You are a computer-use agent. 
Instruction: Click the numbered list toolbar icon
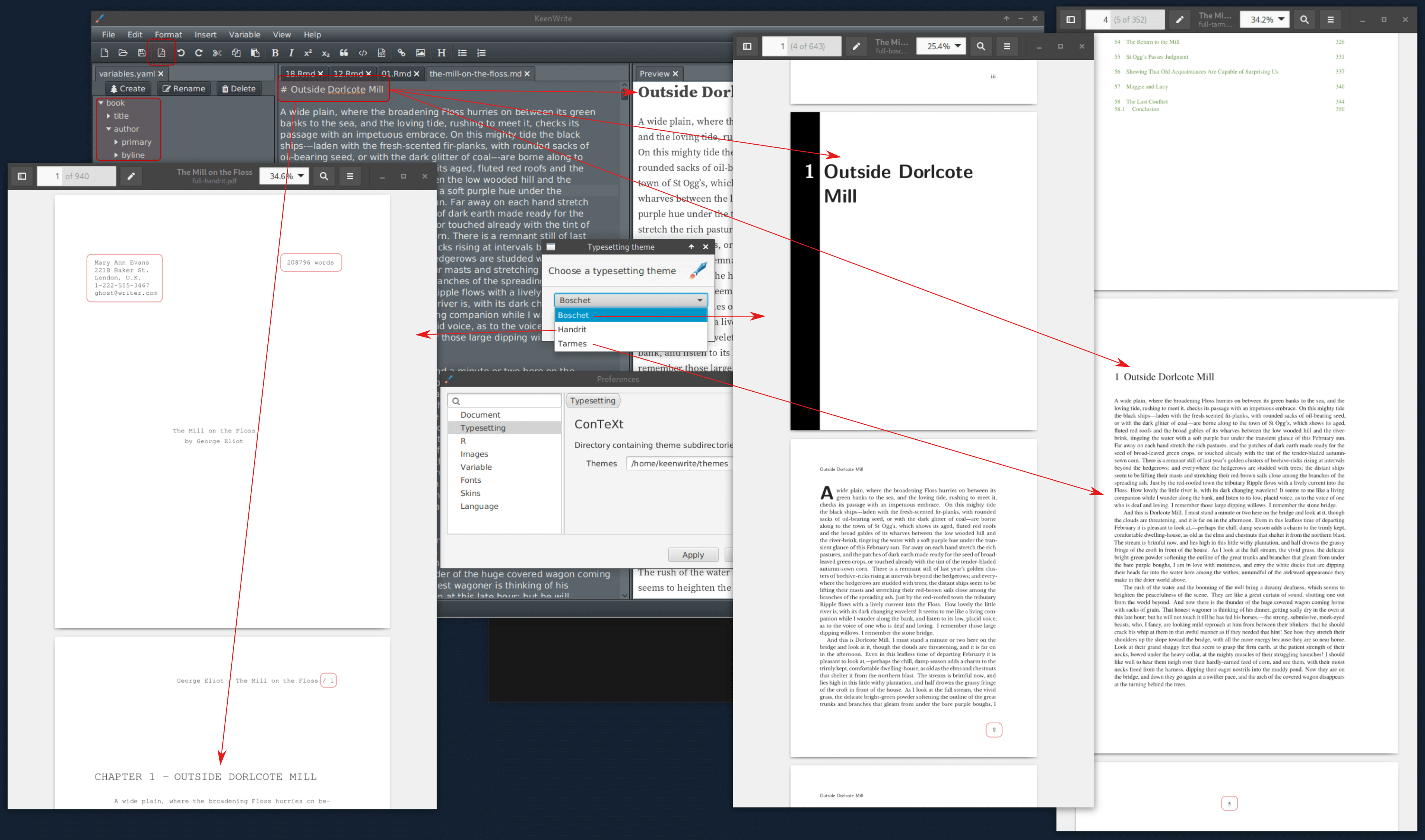pyautogui.click(x=481, y=53)
